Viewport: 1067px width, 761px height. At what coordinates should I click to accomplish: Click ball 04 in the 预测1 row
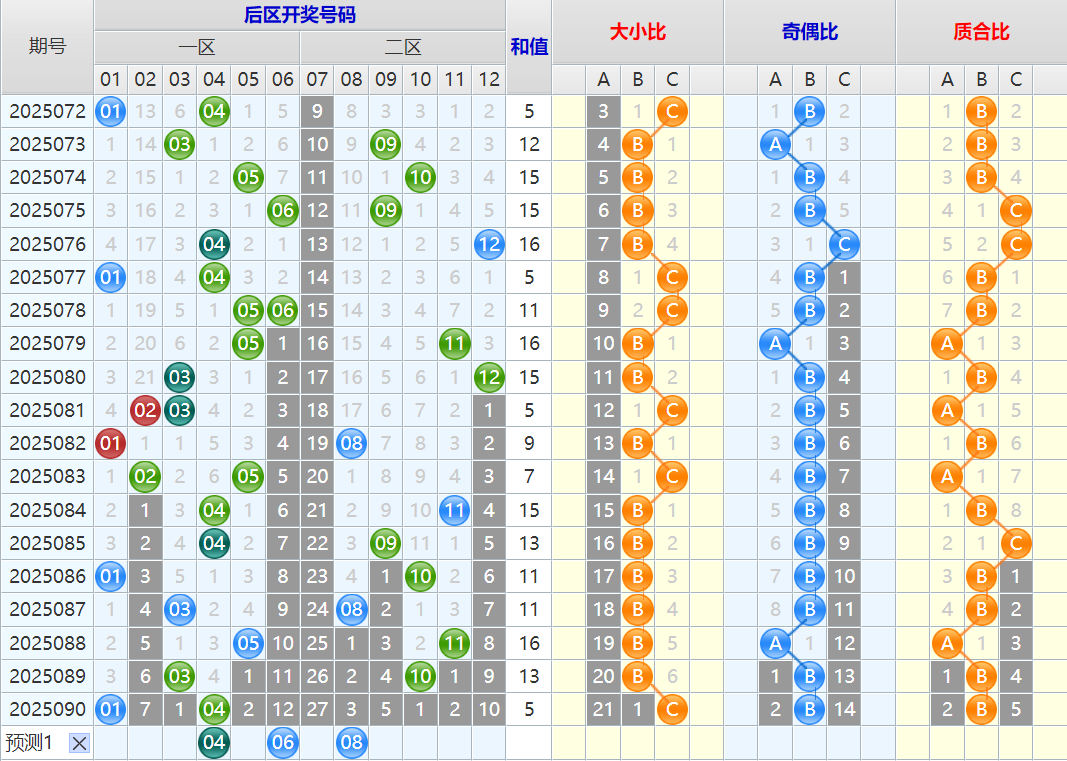pos(214,743)
